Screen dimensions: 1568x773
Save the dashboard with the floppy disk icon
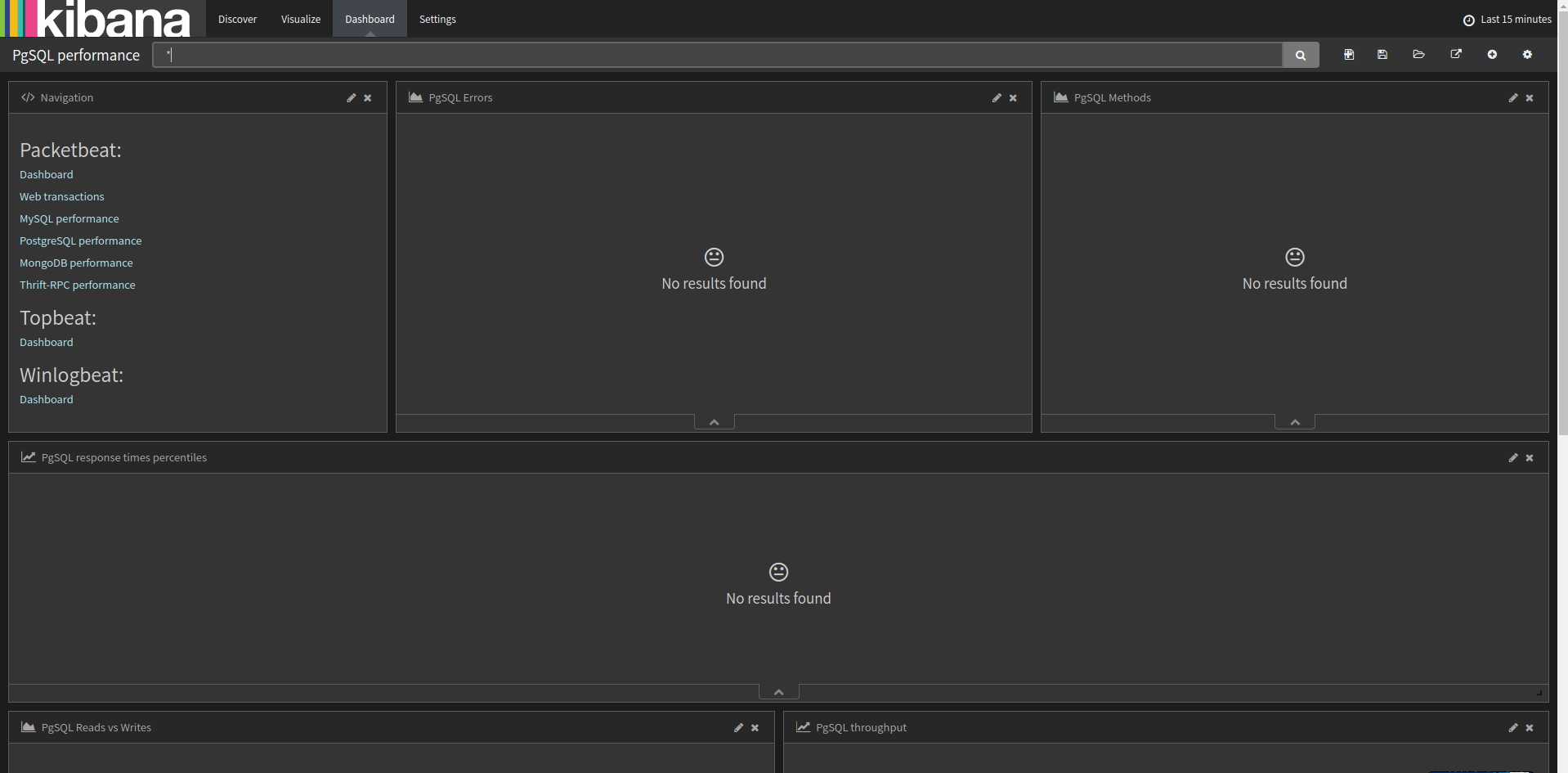click(x=1382, y=55)
